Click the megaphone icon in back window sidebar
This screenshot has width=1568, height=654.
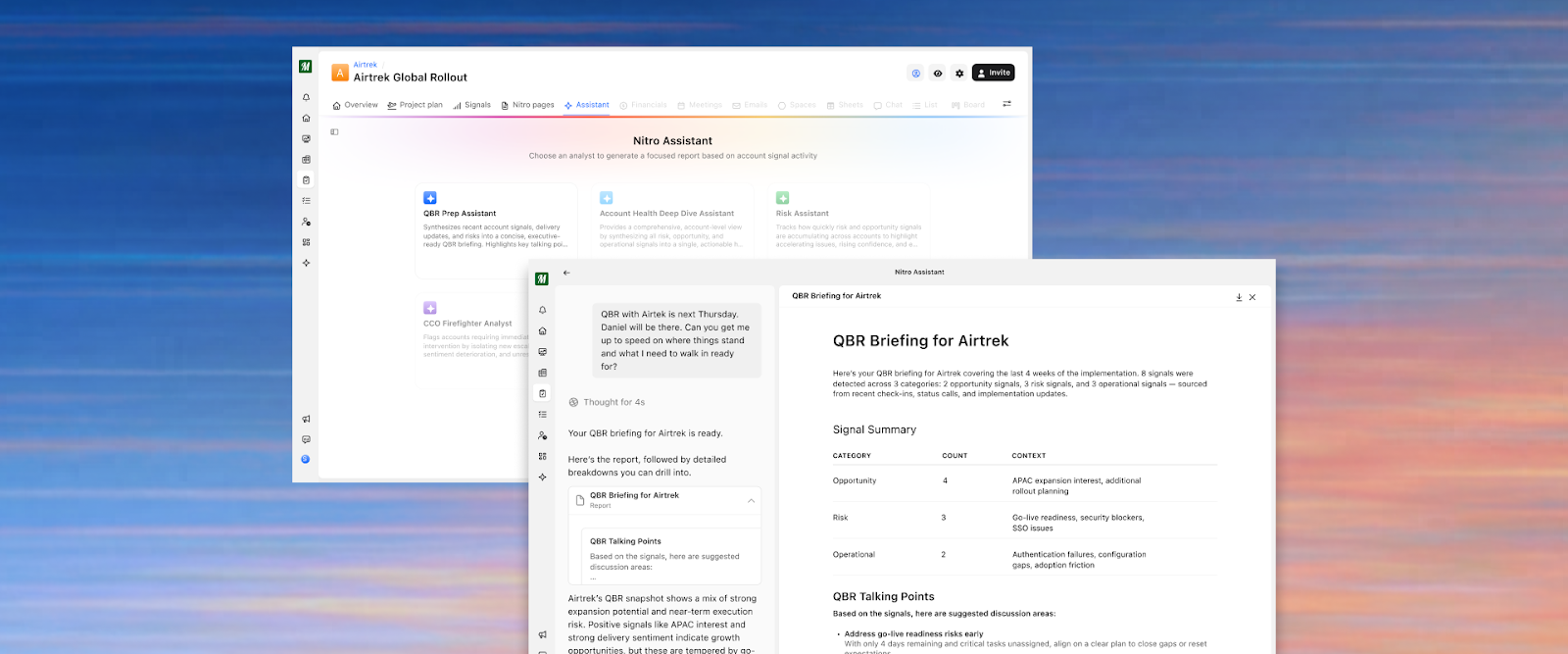point(306,419)
